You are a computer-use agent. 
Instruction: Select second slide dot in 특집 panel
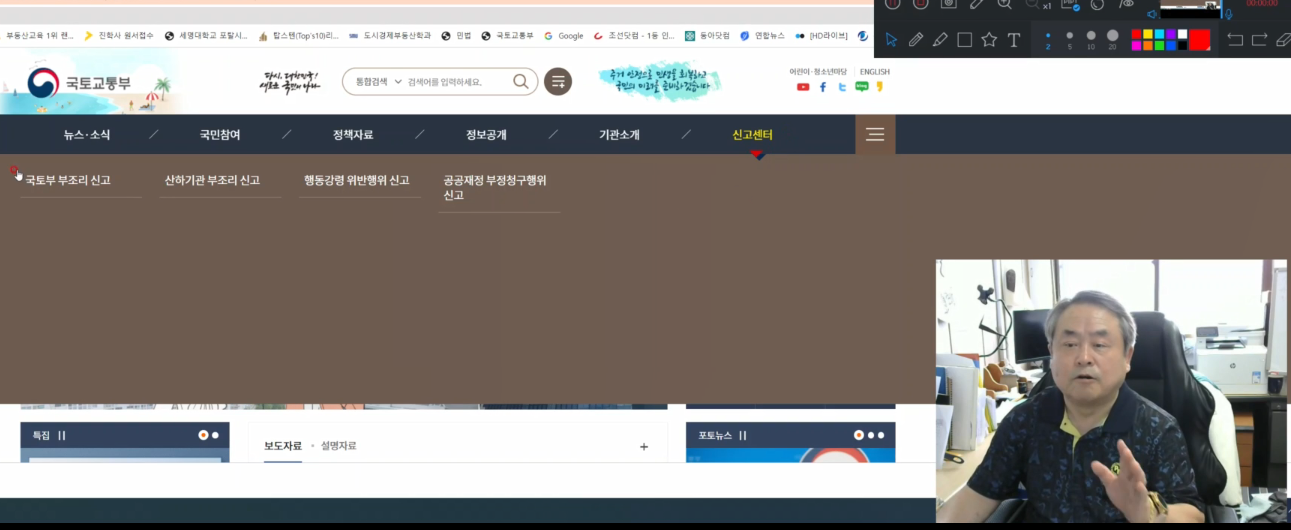215,436
